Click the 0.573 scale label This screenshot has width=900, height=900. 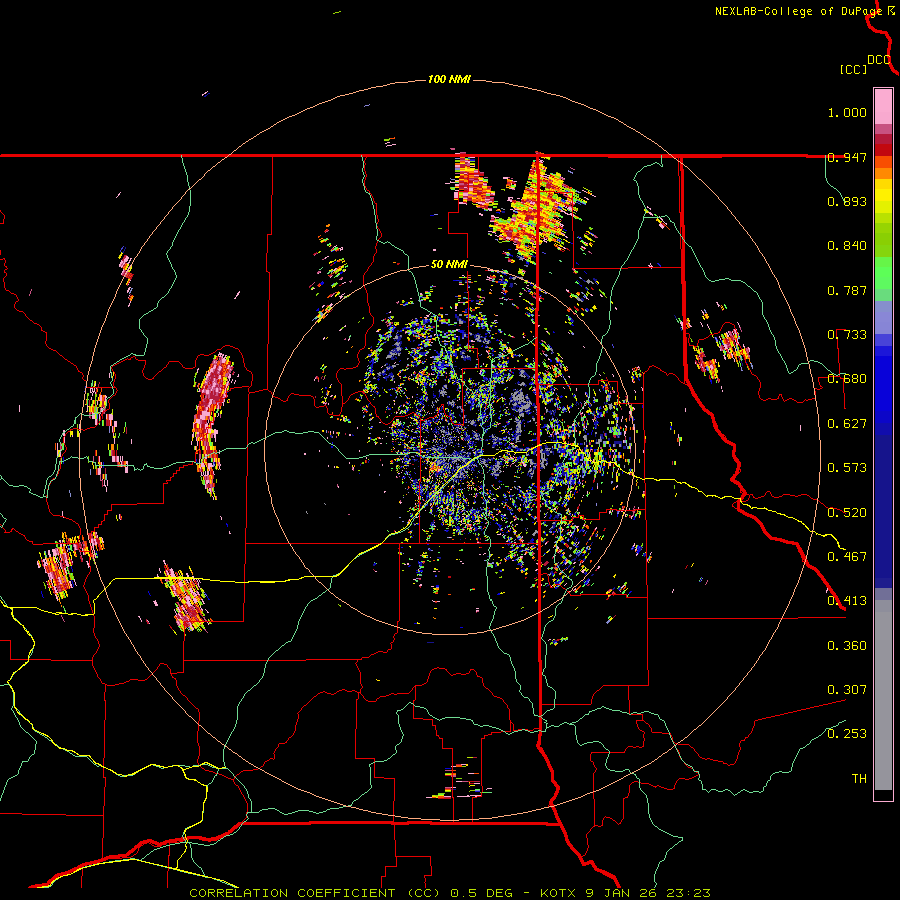point(847,468)
